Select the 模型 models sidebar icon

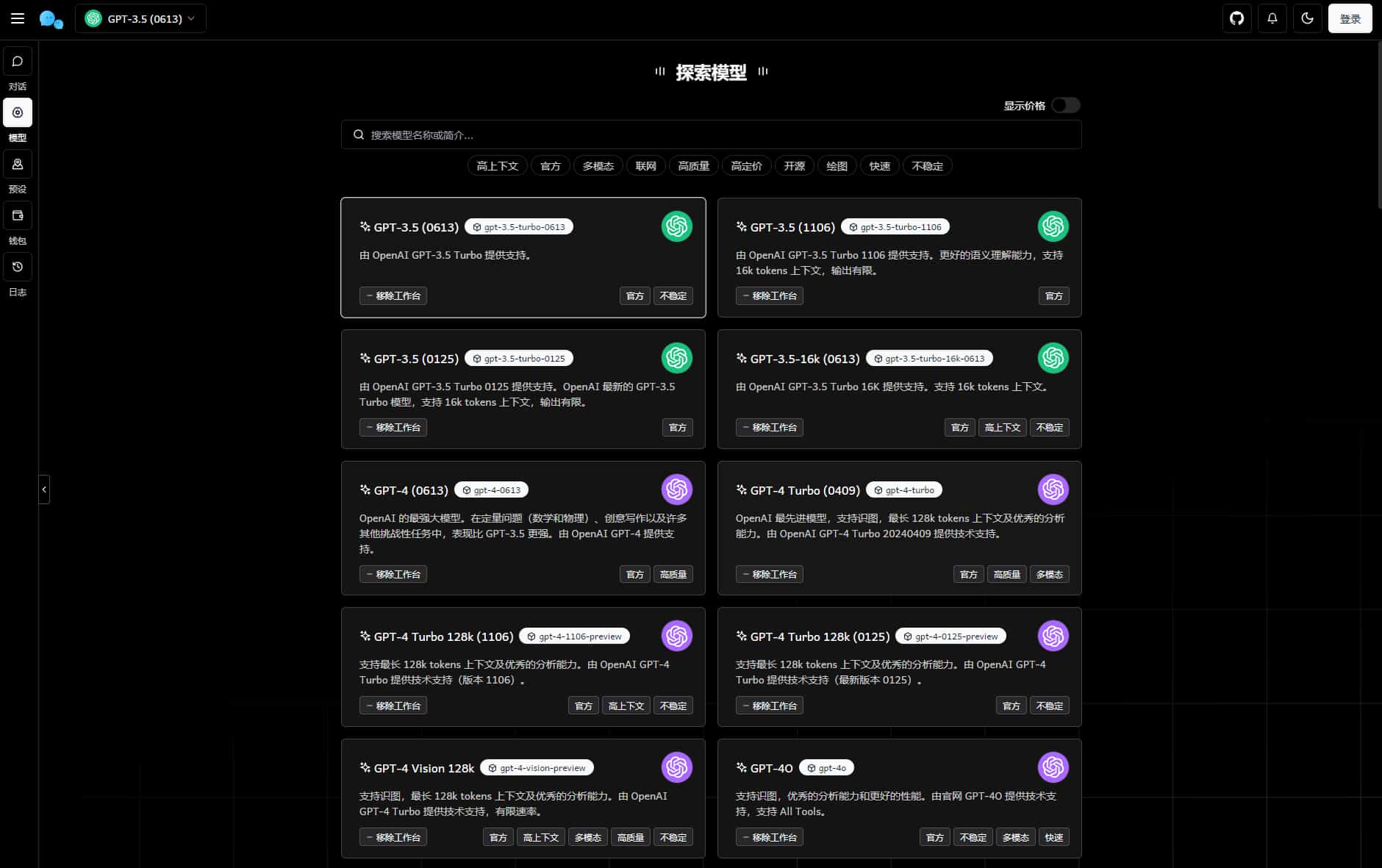coord(17,112)
